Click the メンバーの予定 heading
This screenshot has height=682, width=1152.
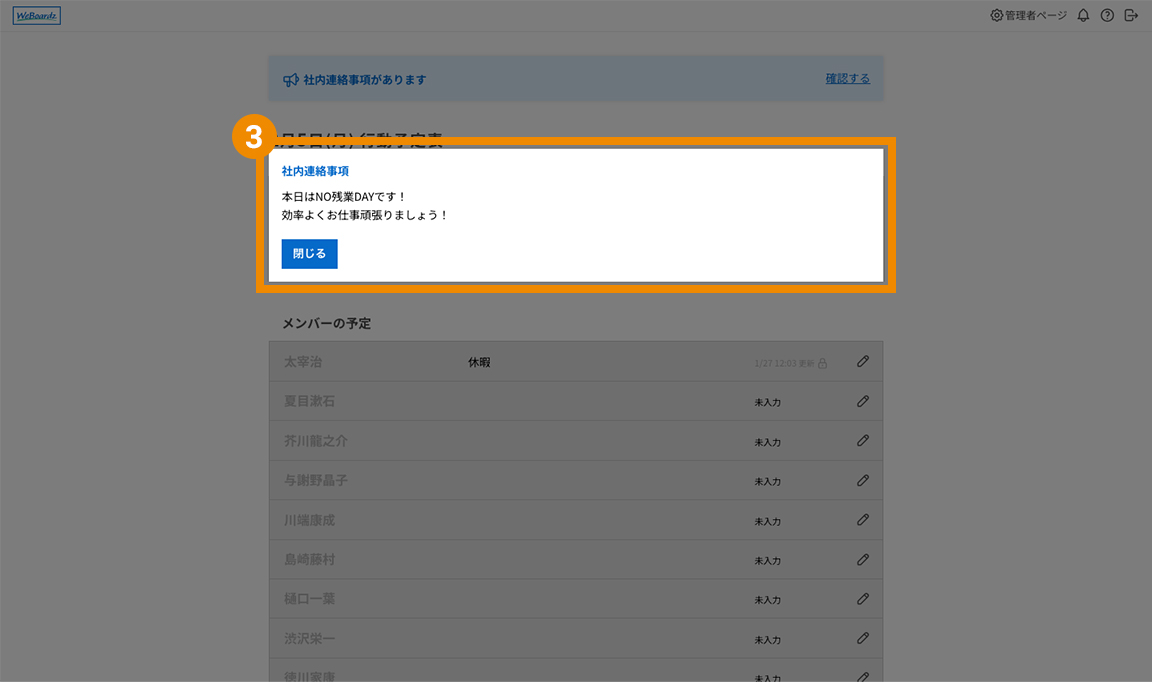click(x=327, y=323)
